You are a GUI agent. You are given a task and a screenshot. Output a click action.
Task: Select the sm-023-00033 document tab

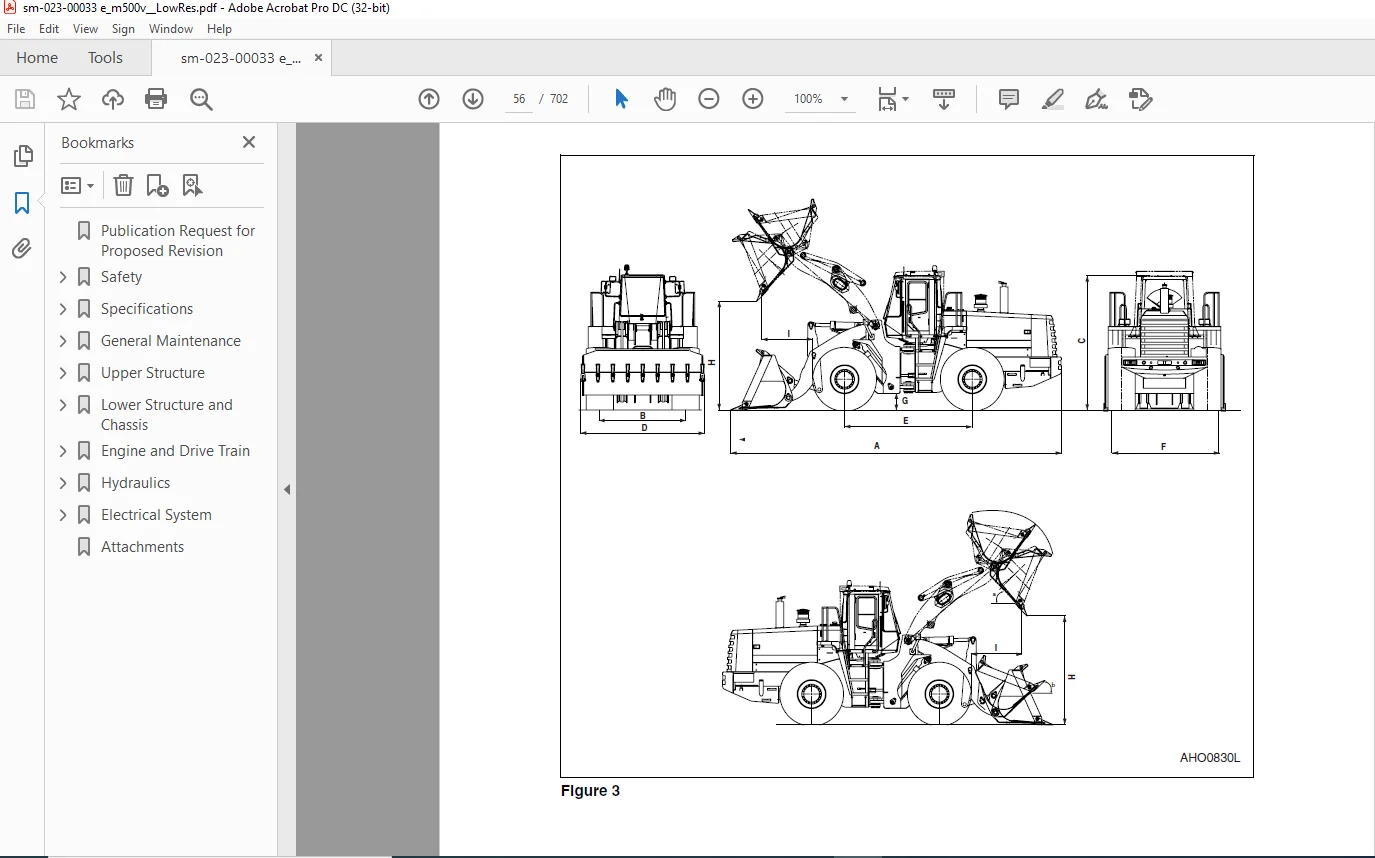coord(240,58)
